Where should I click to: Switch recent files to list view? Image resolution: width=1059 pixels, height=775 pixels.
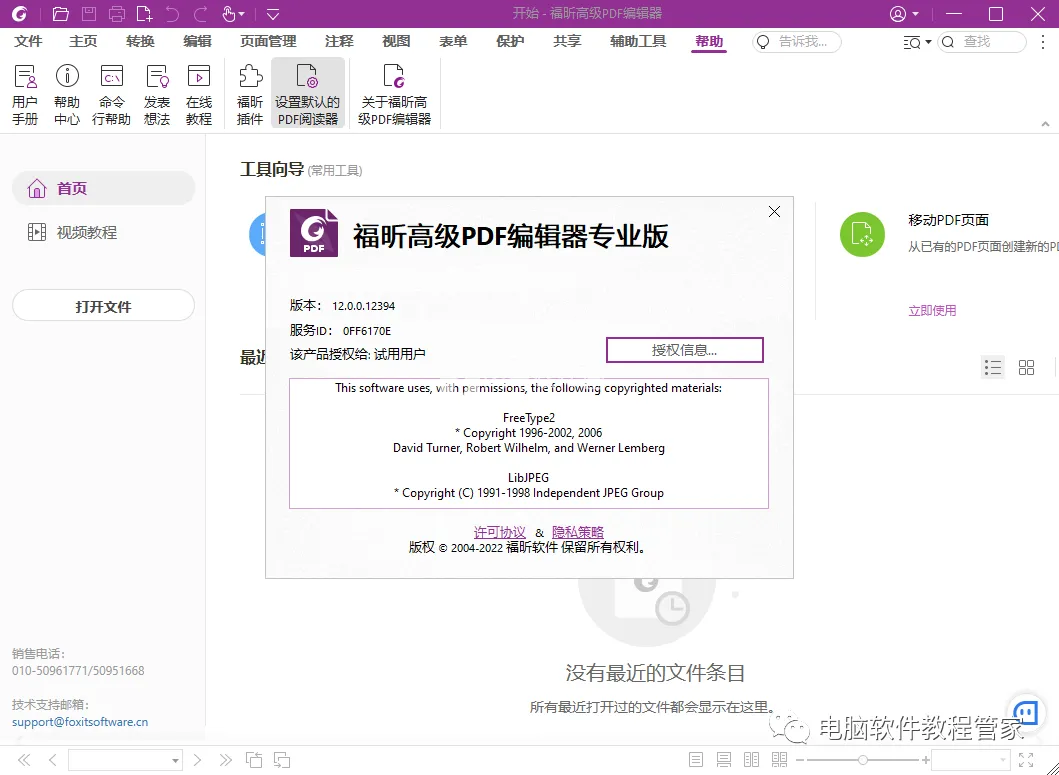point(992,367)
